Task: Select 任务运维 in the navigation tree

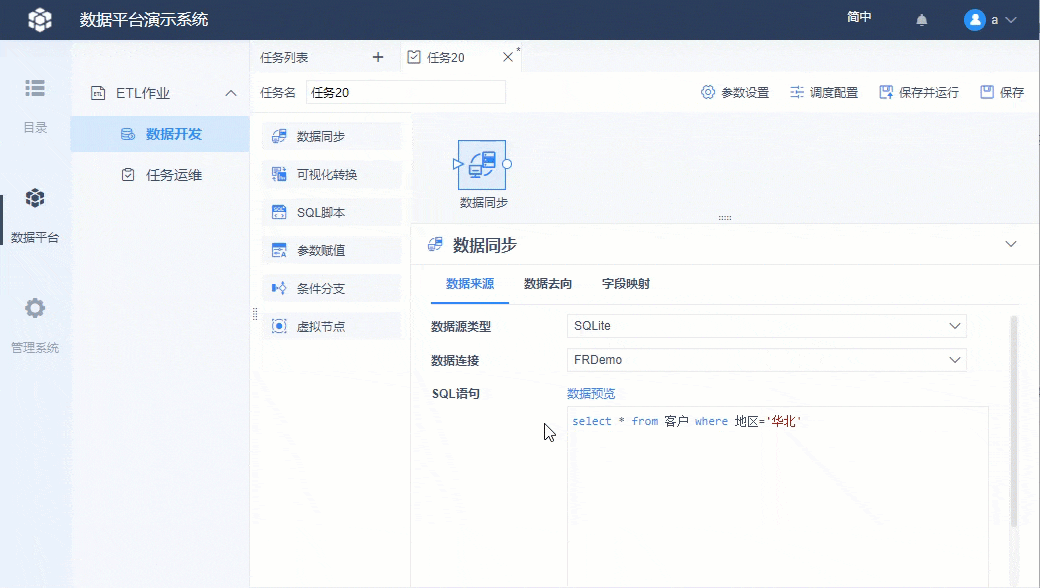Action: coord(160,175)
